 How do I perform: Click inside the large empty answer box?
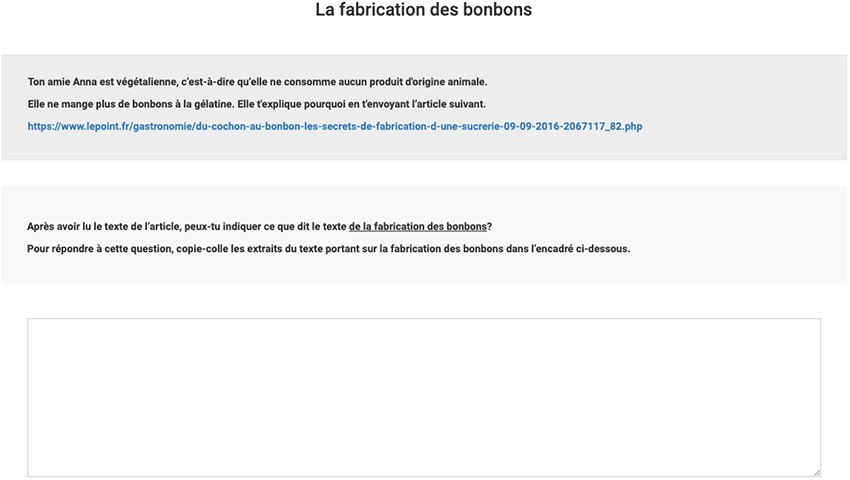tap(424, 398)
